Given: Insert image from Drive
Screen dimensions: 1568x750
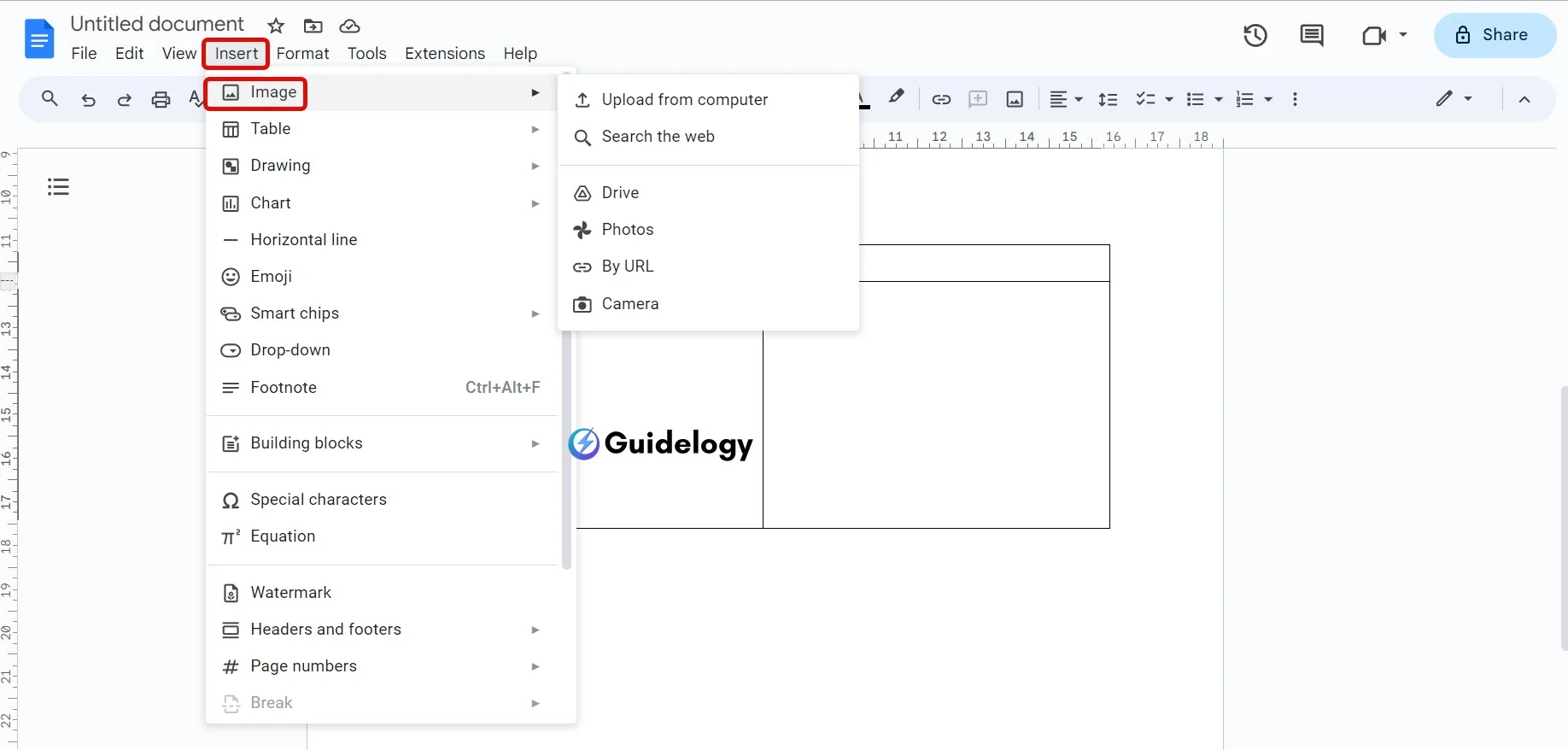Looking at the screenshot, I should 708,193.
